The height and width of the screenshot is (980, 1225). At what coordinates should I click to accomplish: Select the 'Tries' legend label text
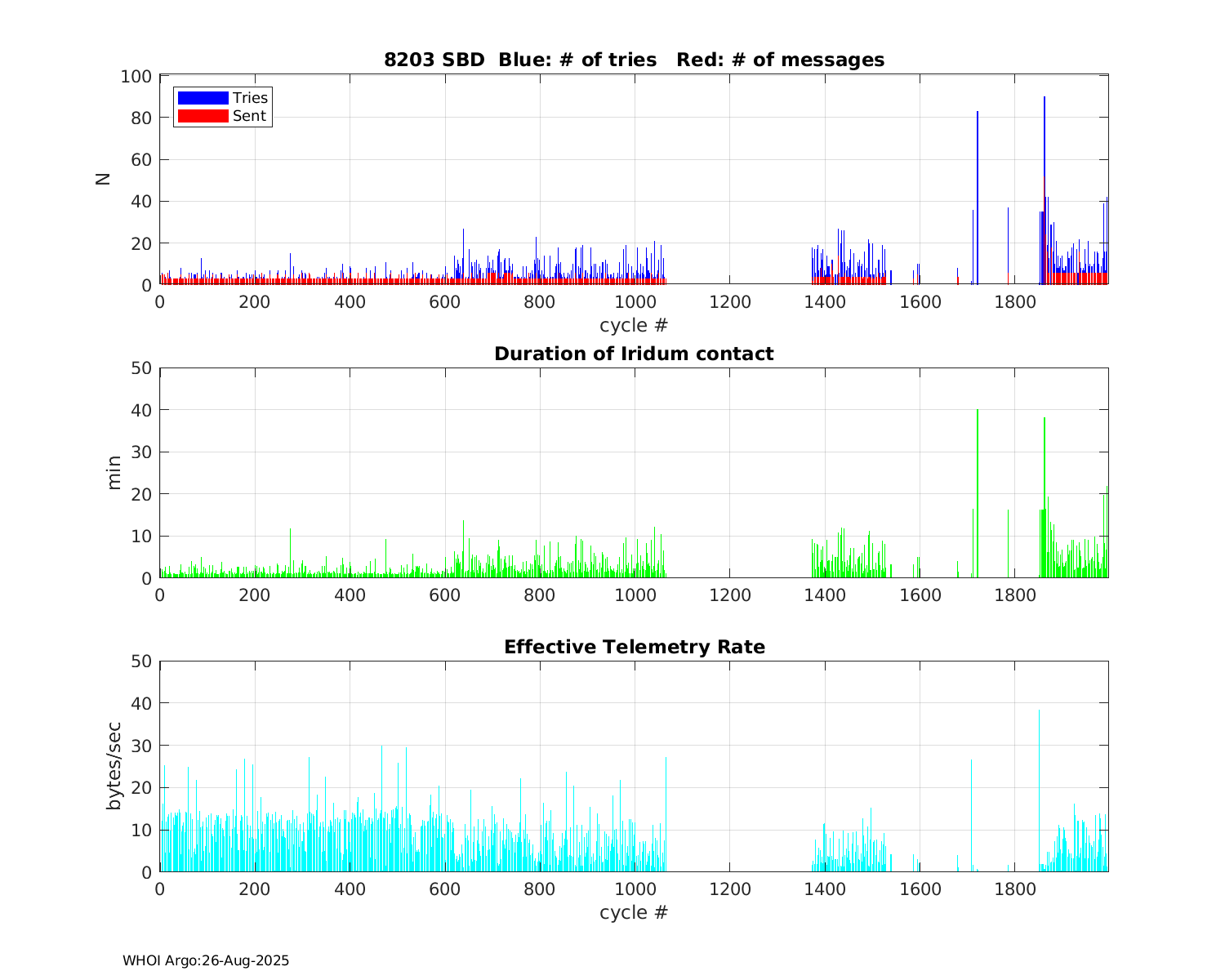[x=250, y=98]
